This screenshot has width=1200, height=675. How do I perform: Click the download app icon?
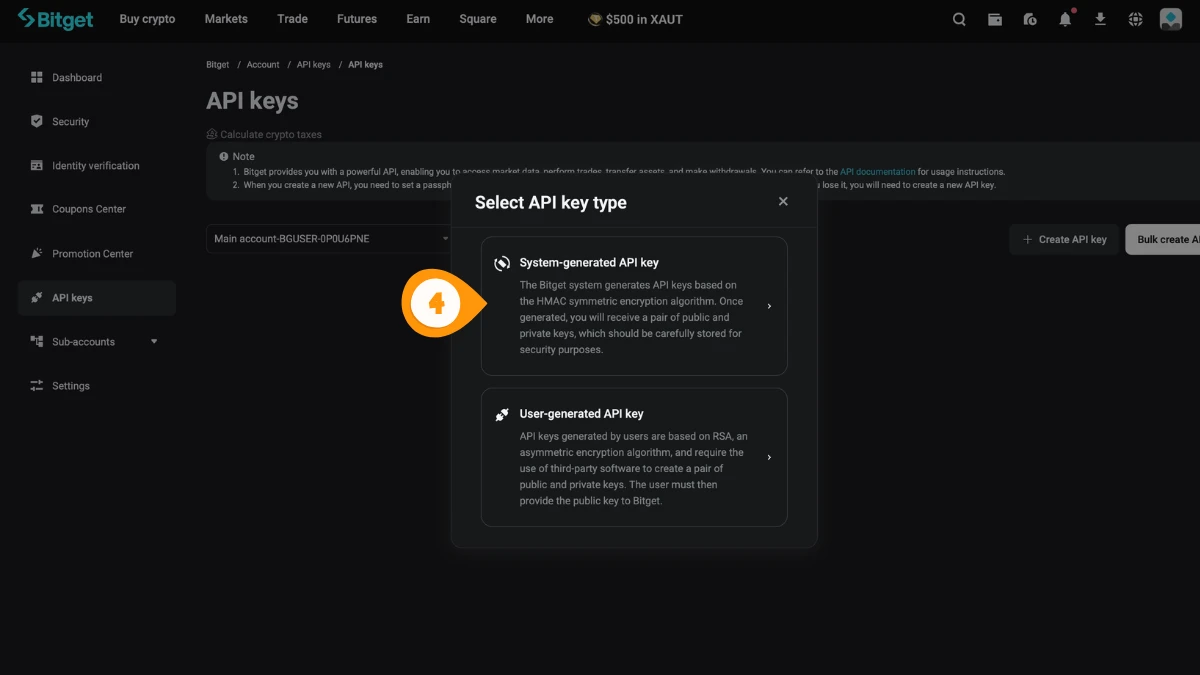(x=1100, y=19)
